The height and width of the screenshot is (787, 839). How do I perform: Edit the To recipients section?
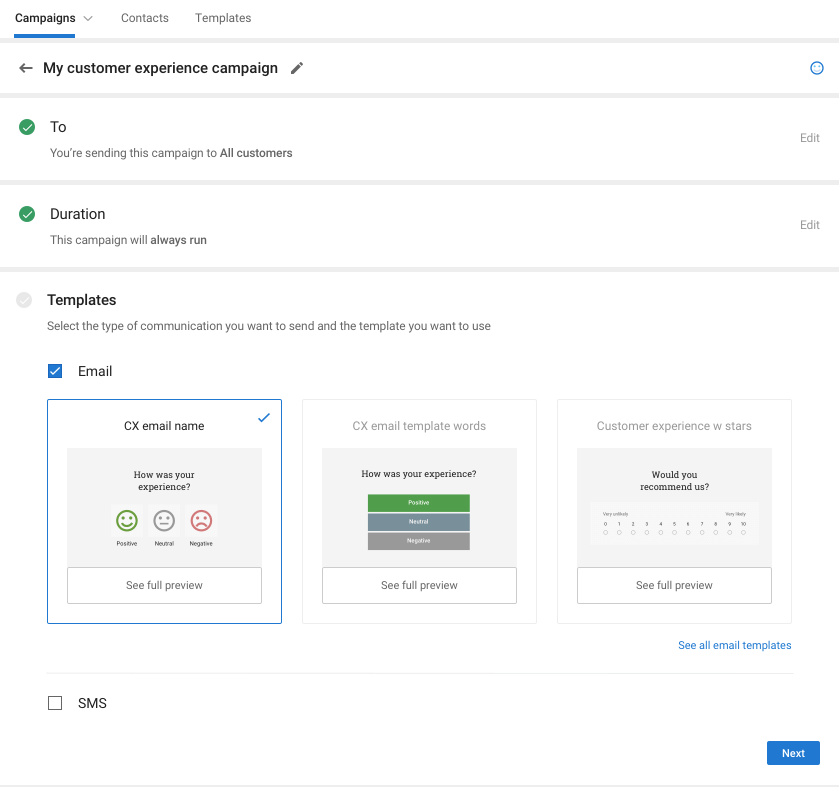click(x=809, y=138)
